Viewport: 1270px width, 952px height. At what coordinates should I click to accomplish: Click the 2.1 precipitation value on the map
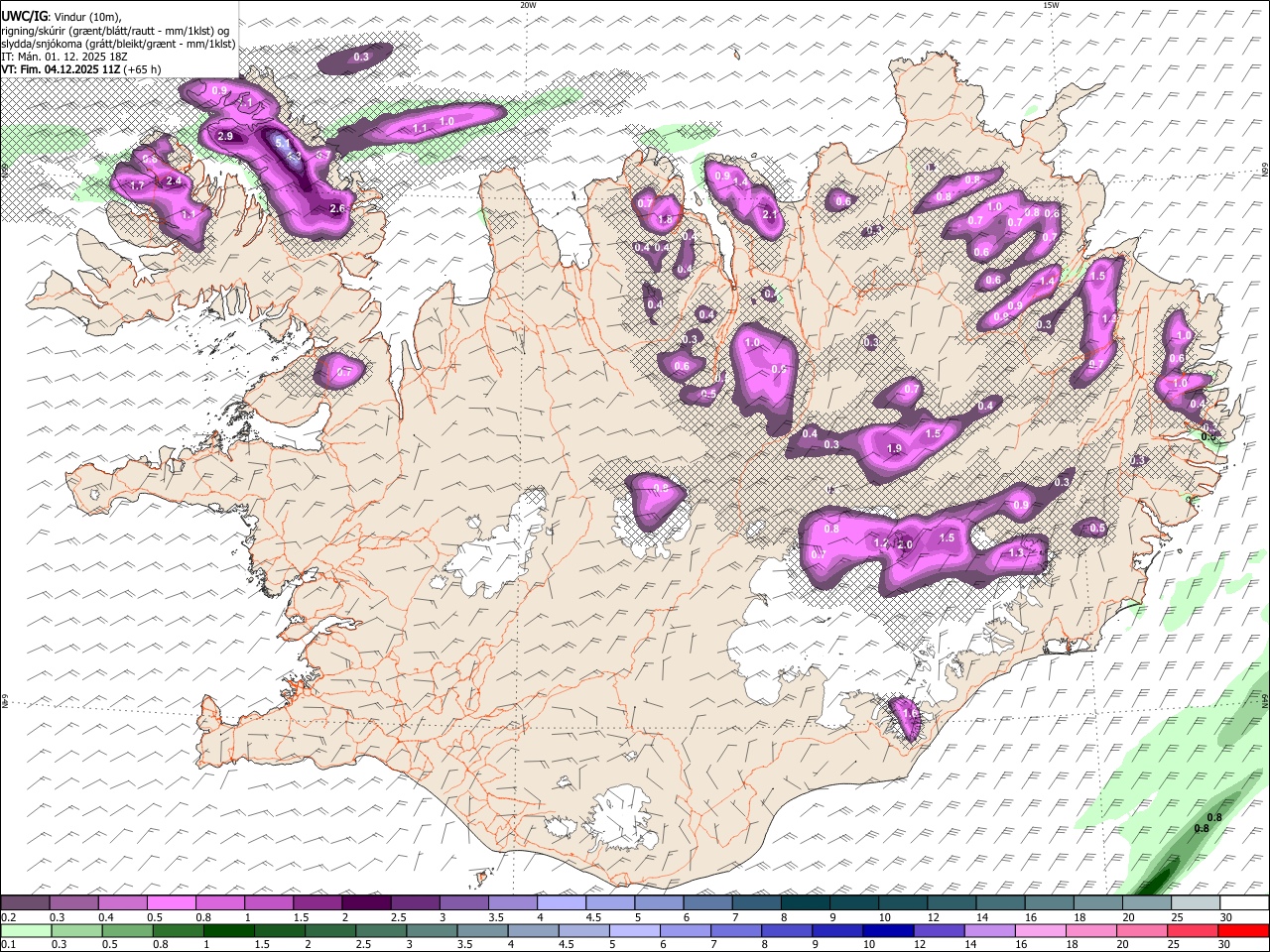point(770,214)
